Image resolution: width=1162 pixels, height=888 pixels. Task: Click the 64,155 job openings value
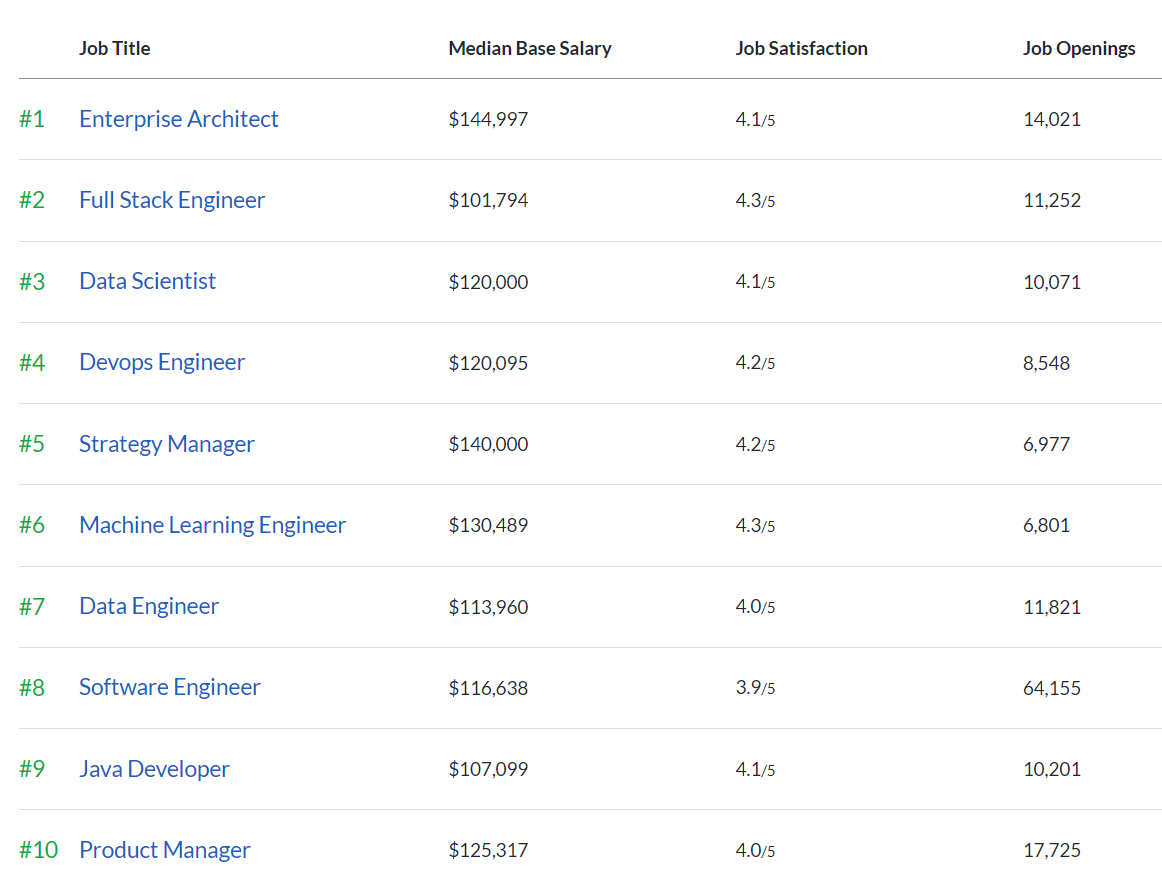pyautogui.click(x=1051, y=687)
